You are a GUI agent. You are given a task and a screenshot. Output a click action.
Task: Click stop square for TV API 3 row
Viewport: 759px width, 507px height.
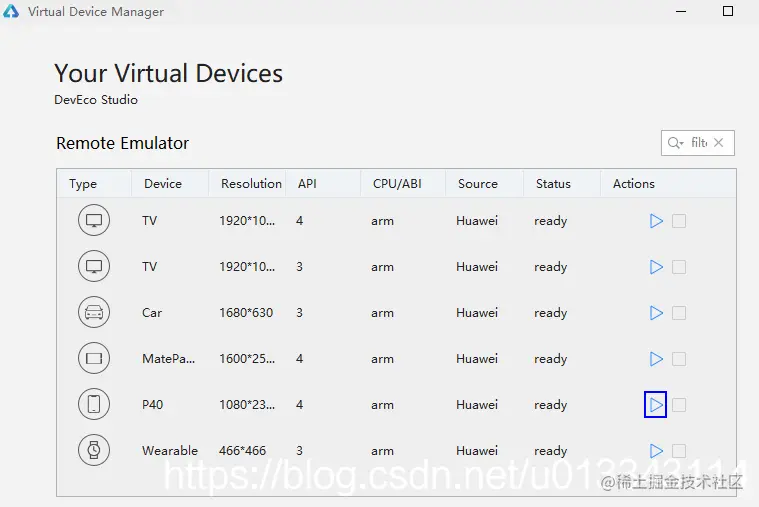pyautogui.click(x=679, y=267)
